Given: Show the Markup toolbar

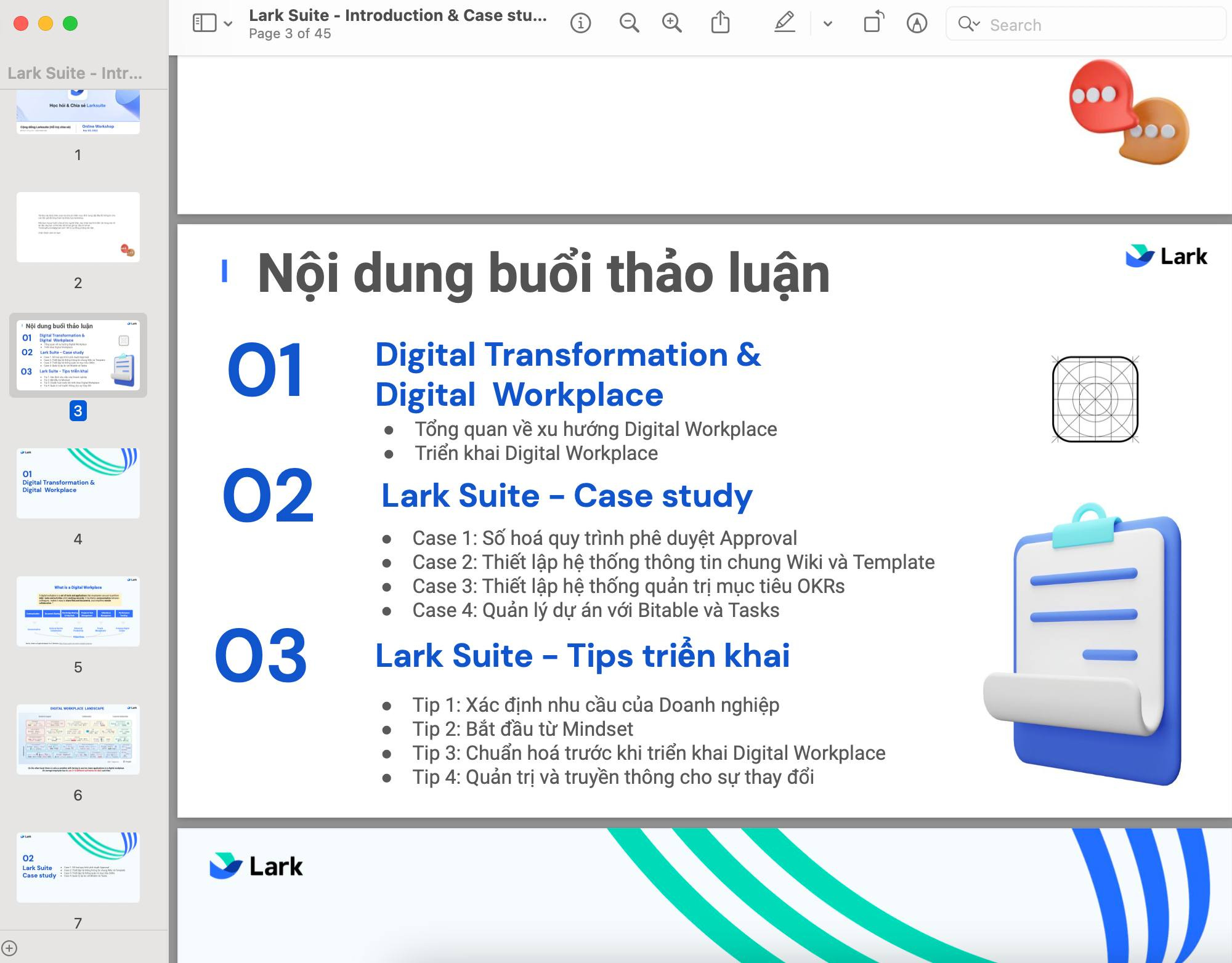Looking at the screenshot, I should click(x=917, y=23).
